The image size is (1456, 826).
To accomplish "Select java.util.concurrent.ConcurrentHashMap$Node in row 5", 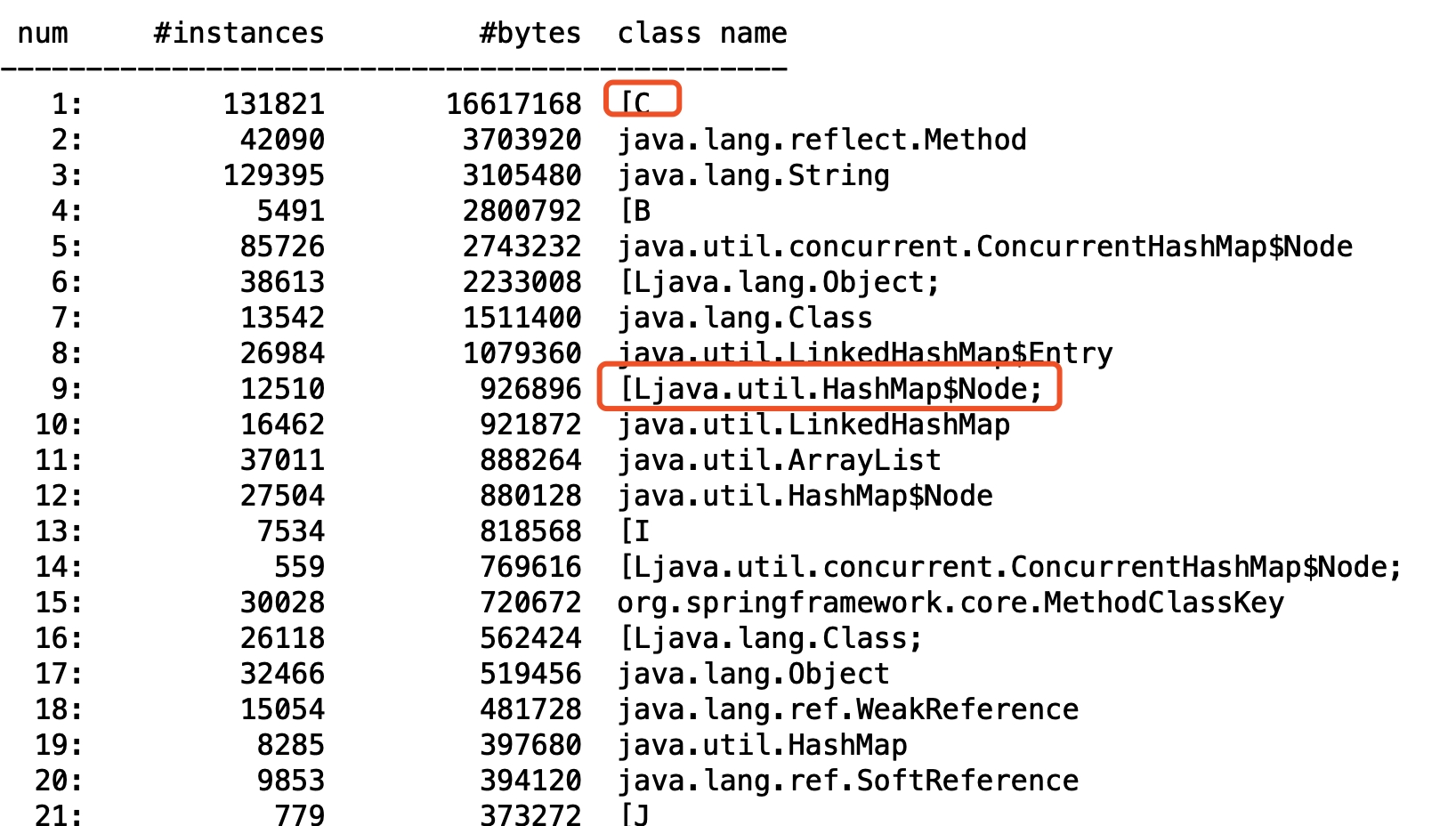I will point(984,247).
